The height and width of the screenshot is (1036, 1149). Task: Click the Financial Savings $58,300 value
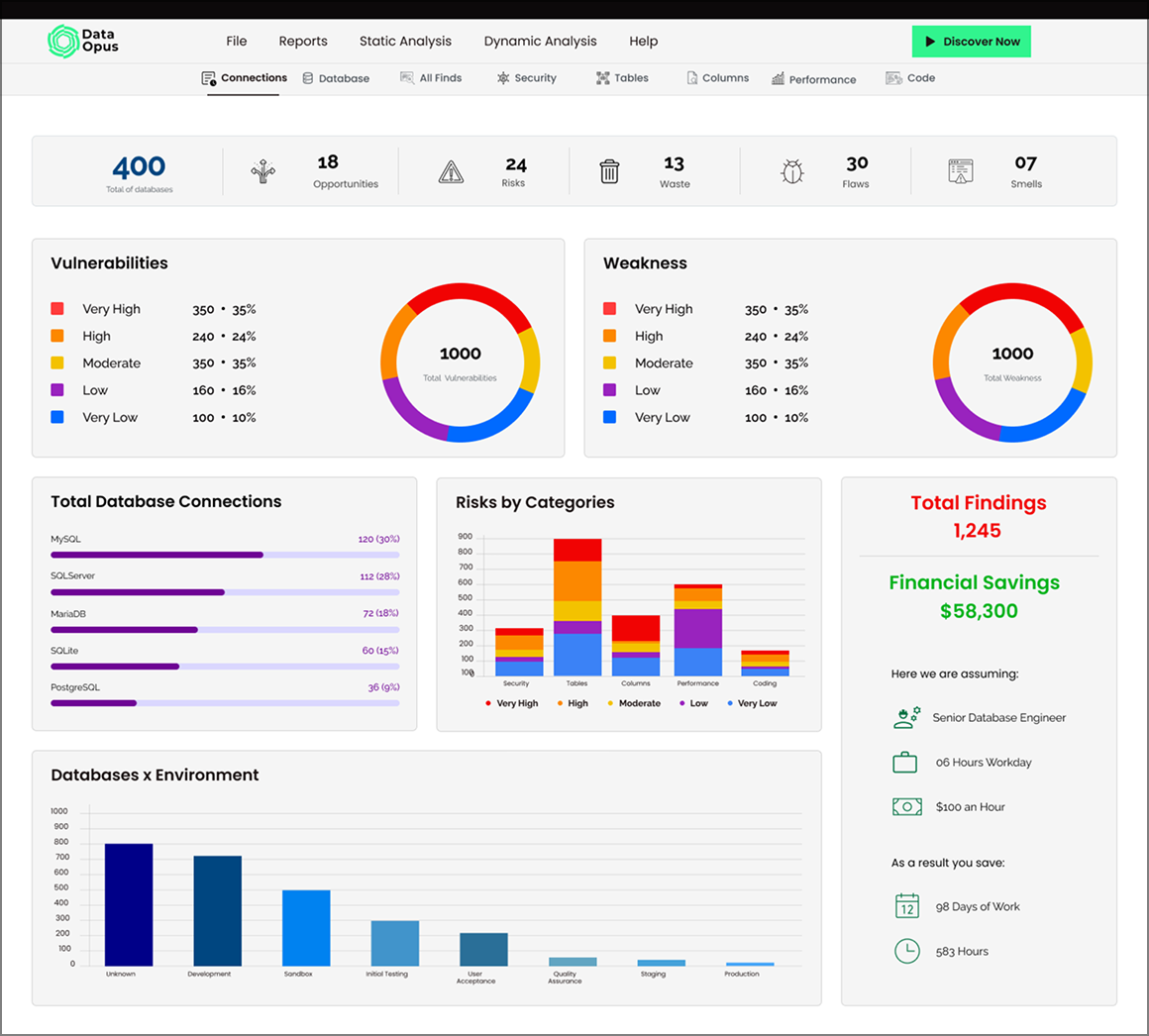coord(979,611)
